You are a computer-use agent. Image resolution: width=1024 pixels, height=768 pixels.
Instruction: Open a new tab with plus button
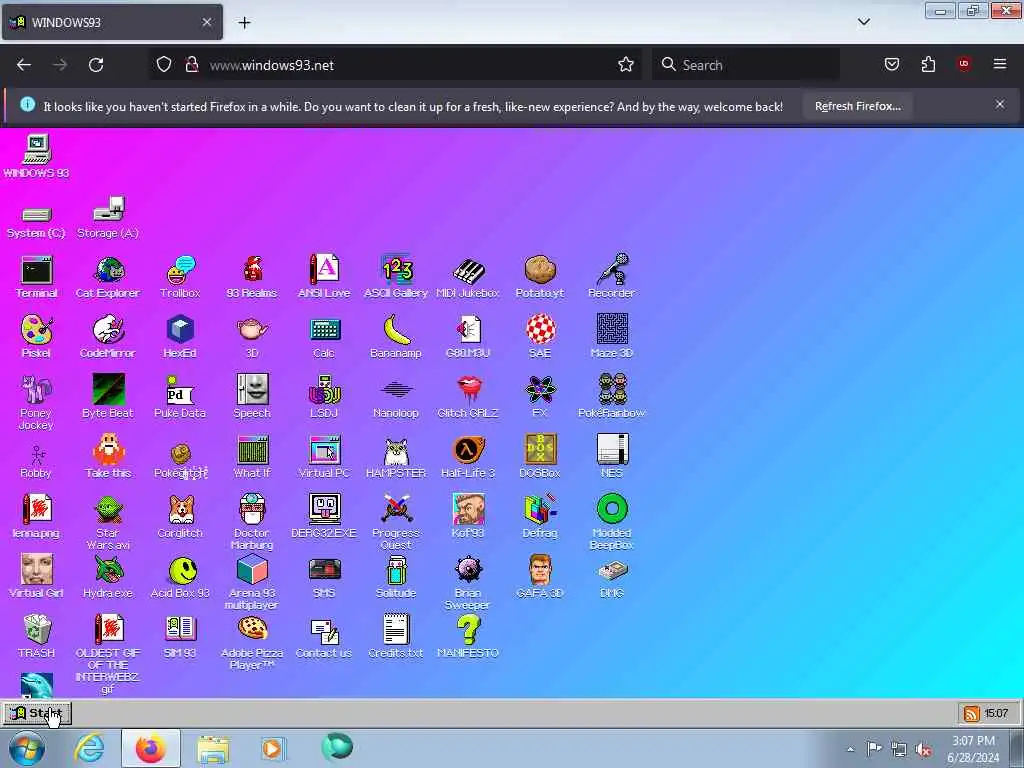[x=244, y=22]
